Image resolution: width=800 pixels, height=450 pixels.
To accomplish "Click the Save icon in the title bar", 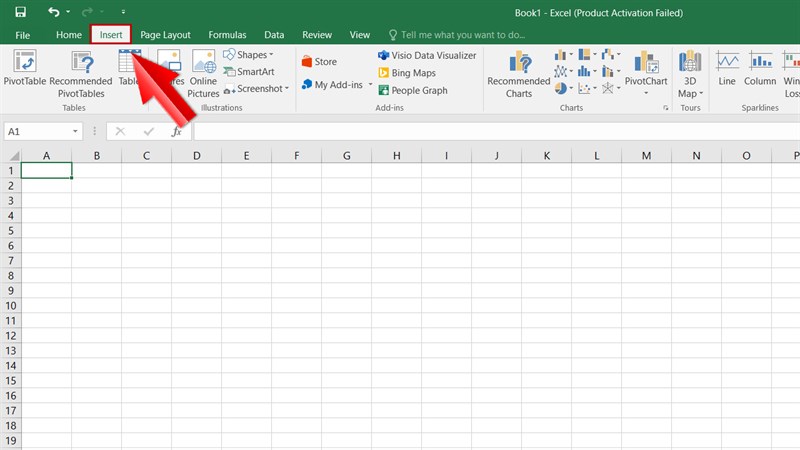I will point(20,12).
